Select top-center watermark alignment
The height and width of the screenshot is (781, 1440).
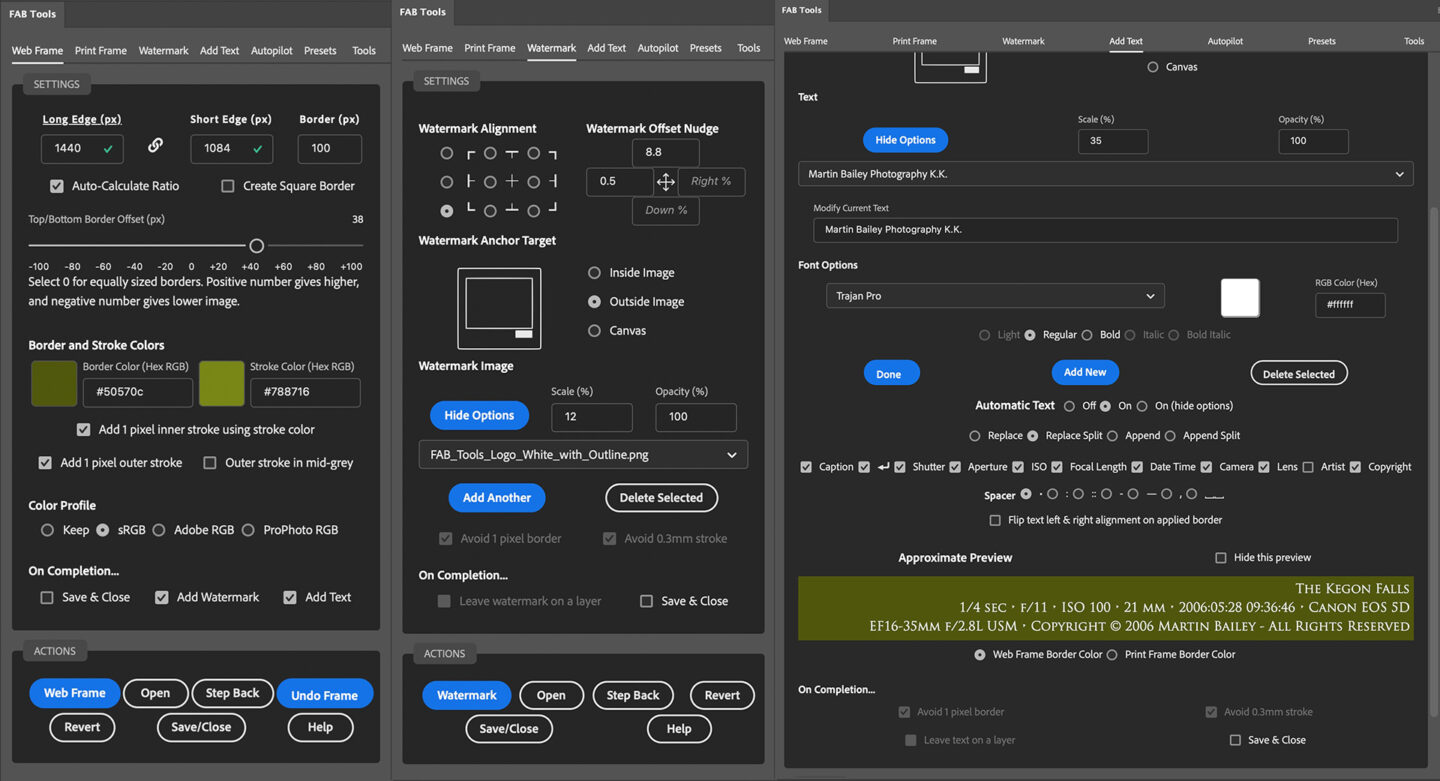(490, 154)
